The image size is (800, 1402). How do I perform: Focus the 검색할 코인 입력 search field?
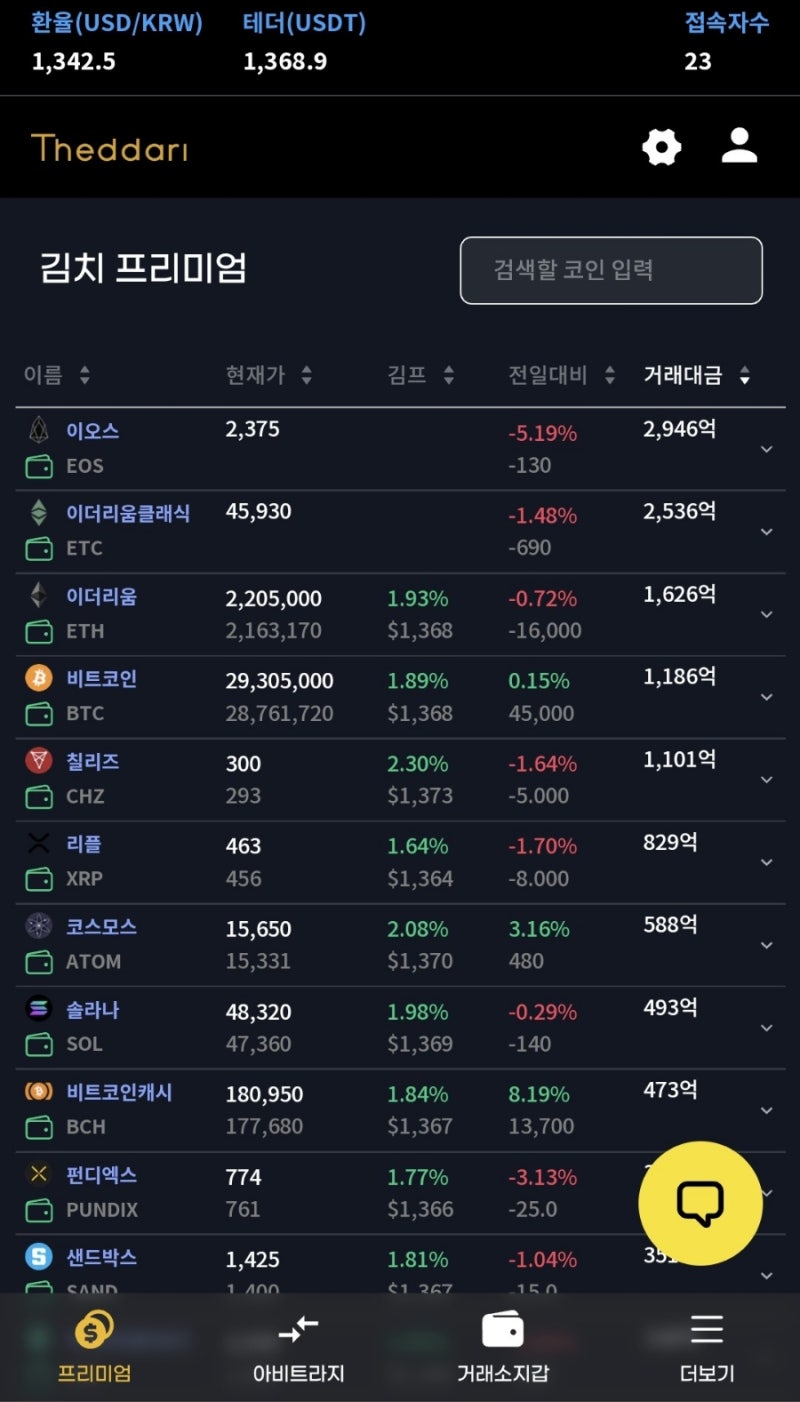point(611,270)
